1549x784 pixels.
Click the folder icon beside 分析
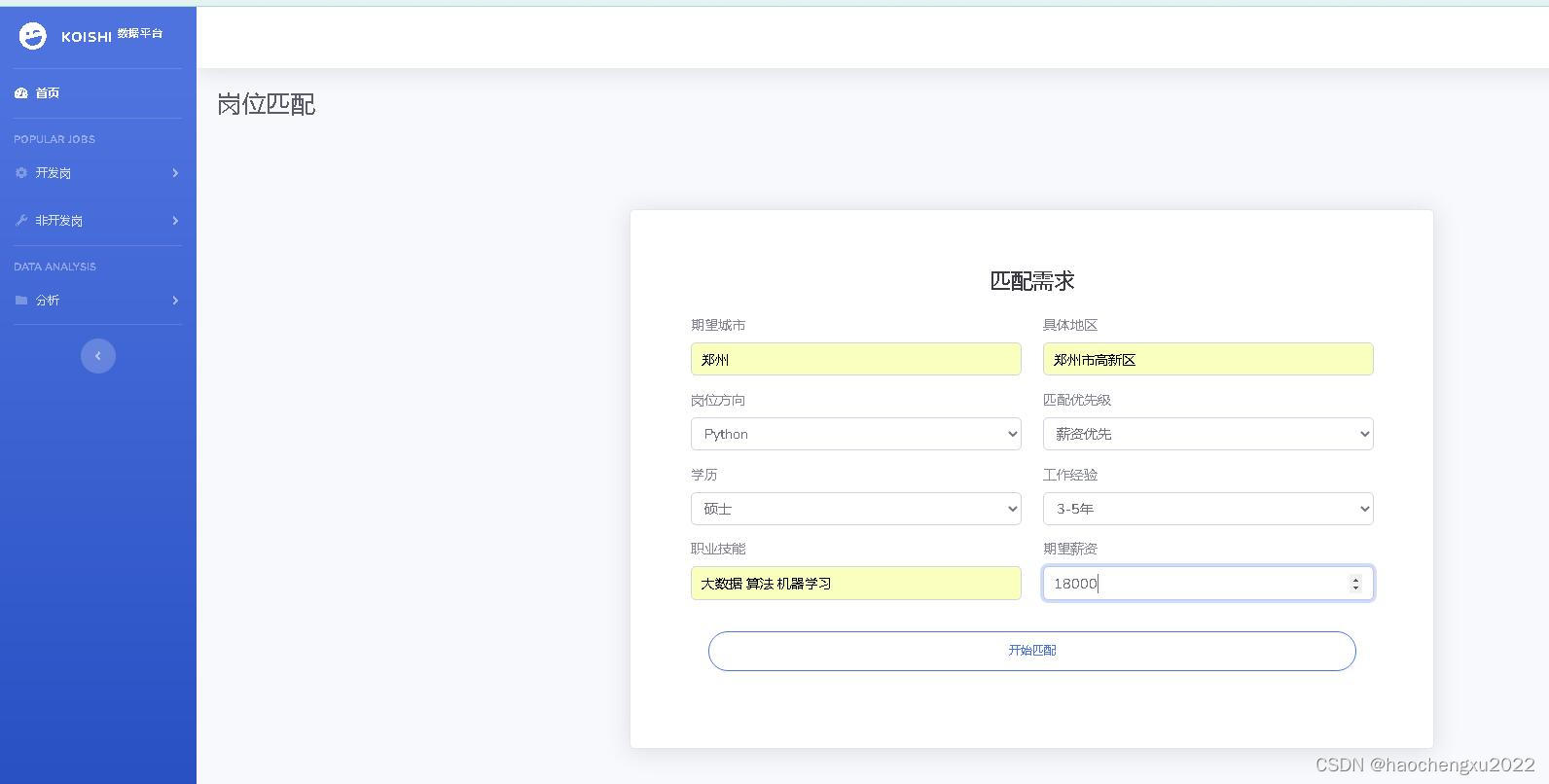(21, 301)
